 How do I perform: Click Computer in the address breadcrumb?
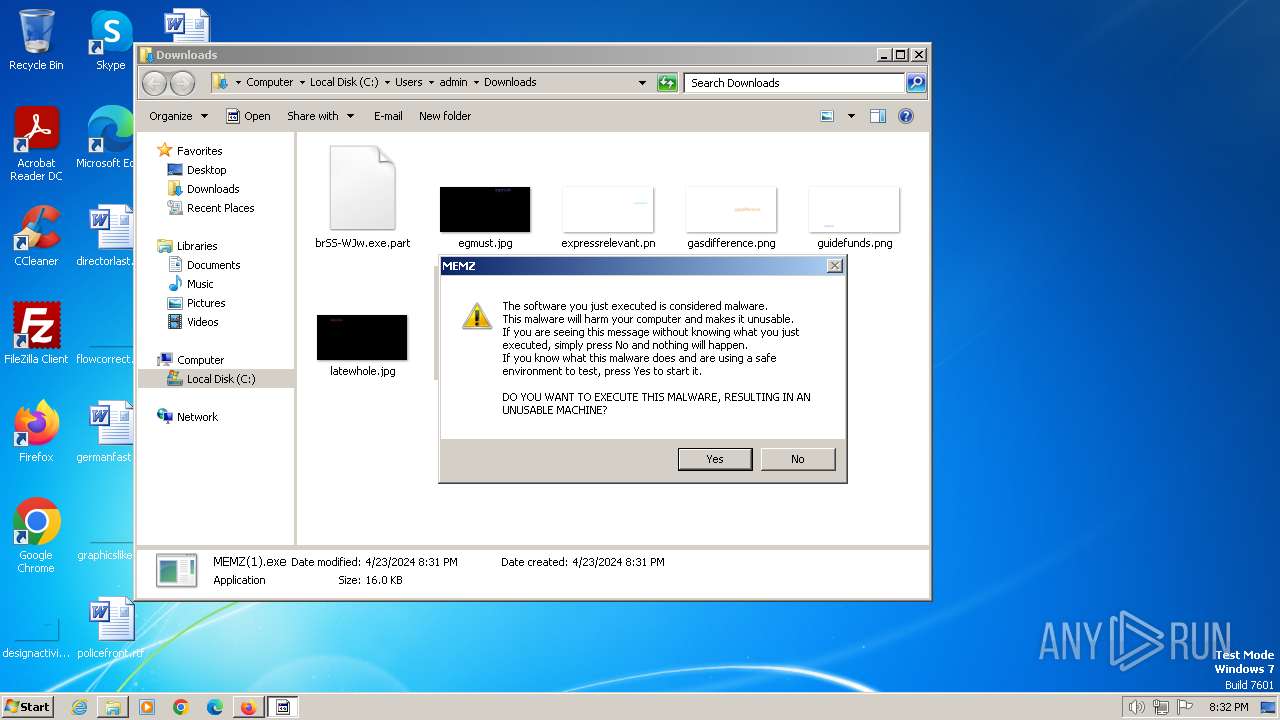click(269, 83)
